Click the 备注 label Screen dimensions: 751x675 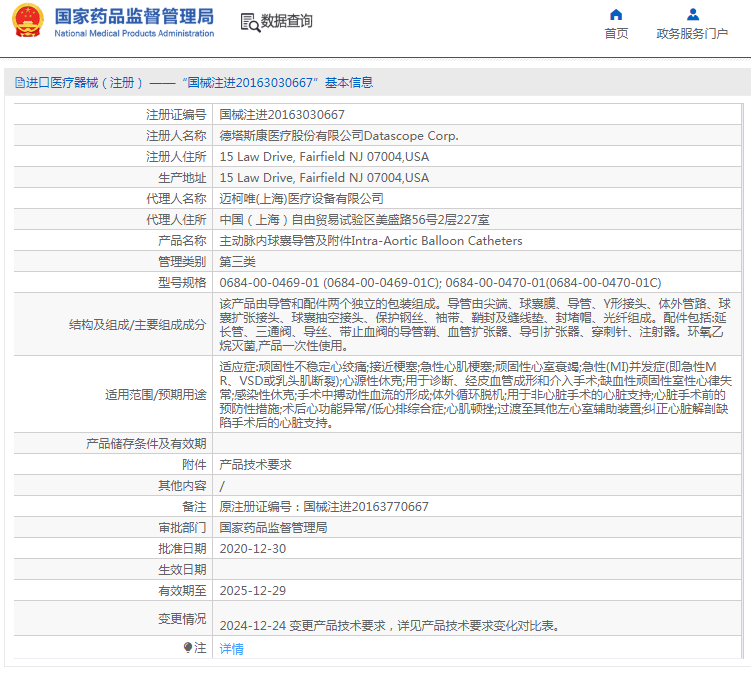click(194, 507)
